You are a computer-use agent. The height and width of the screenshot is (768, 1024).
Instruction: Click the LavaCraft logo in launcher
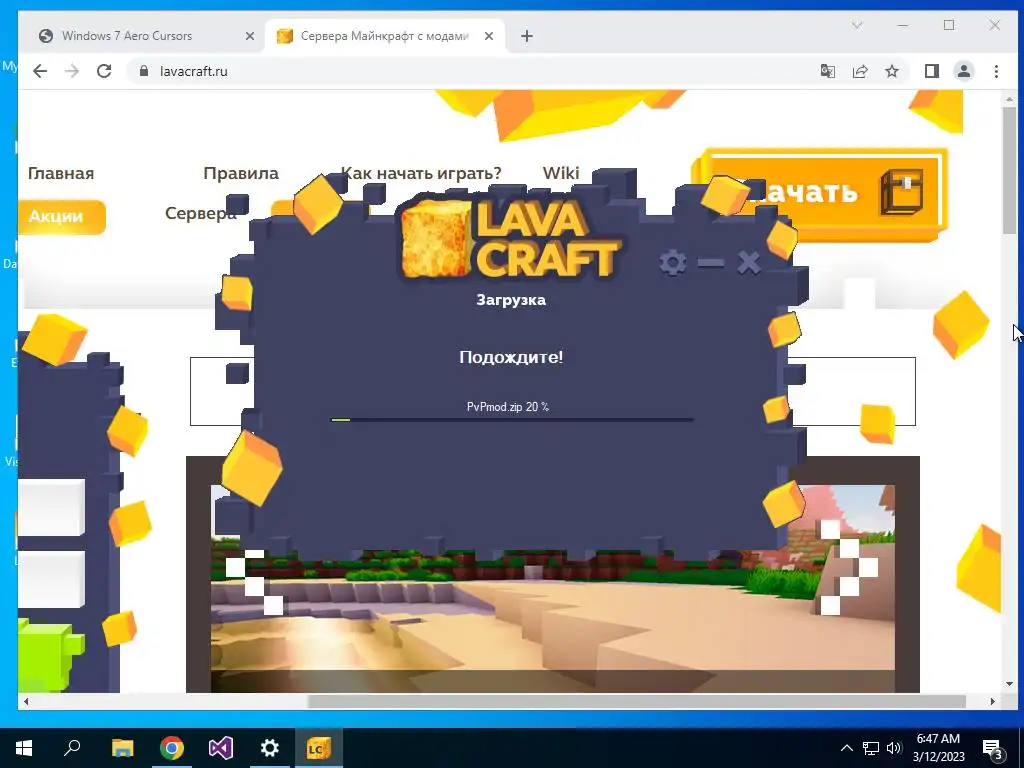click(510, 238)
